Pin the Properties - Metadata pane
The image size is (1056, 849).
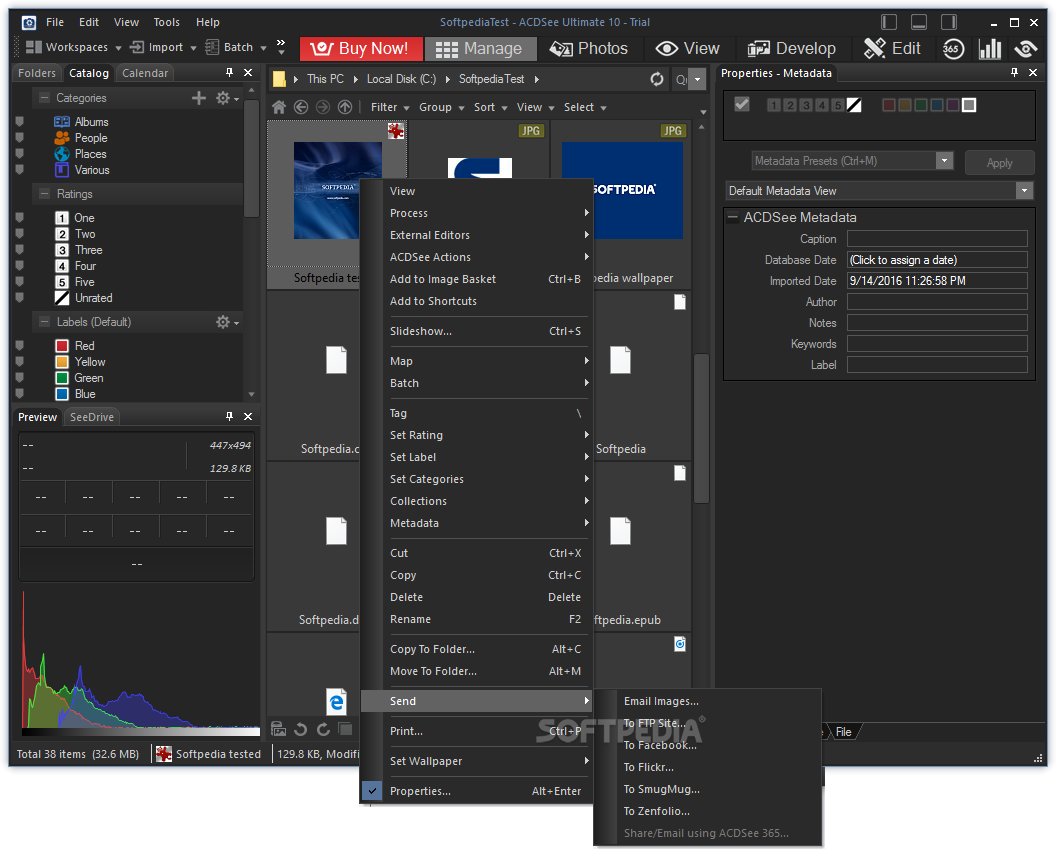(x=1014, y=73)
